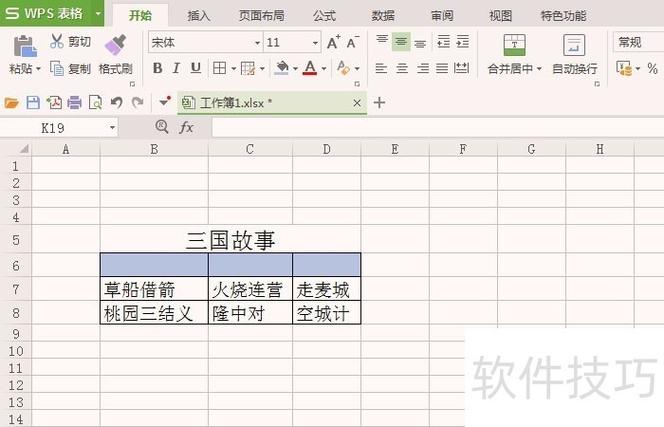Open fill color dropdown arrow
Viewport: 664px width, 427px height.
click(295, 68)
